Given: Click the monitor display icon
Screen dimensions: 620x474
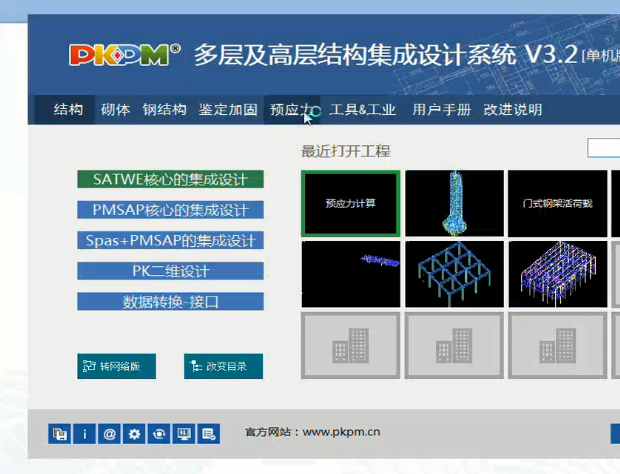Looking at the screenshot, I should tap(184, 434).
